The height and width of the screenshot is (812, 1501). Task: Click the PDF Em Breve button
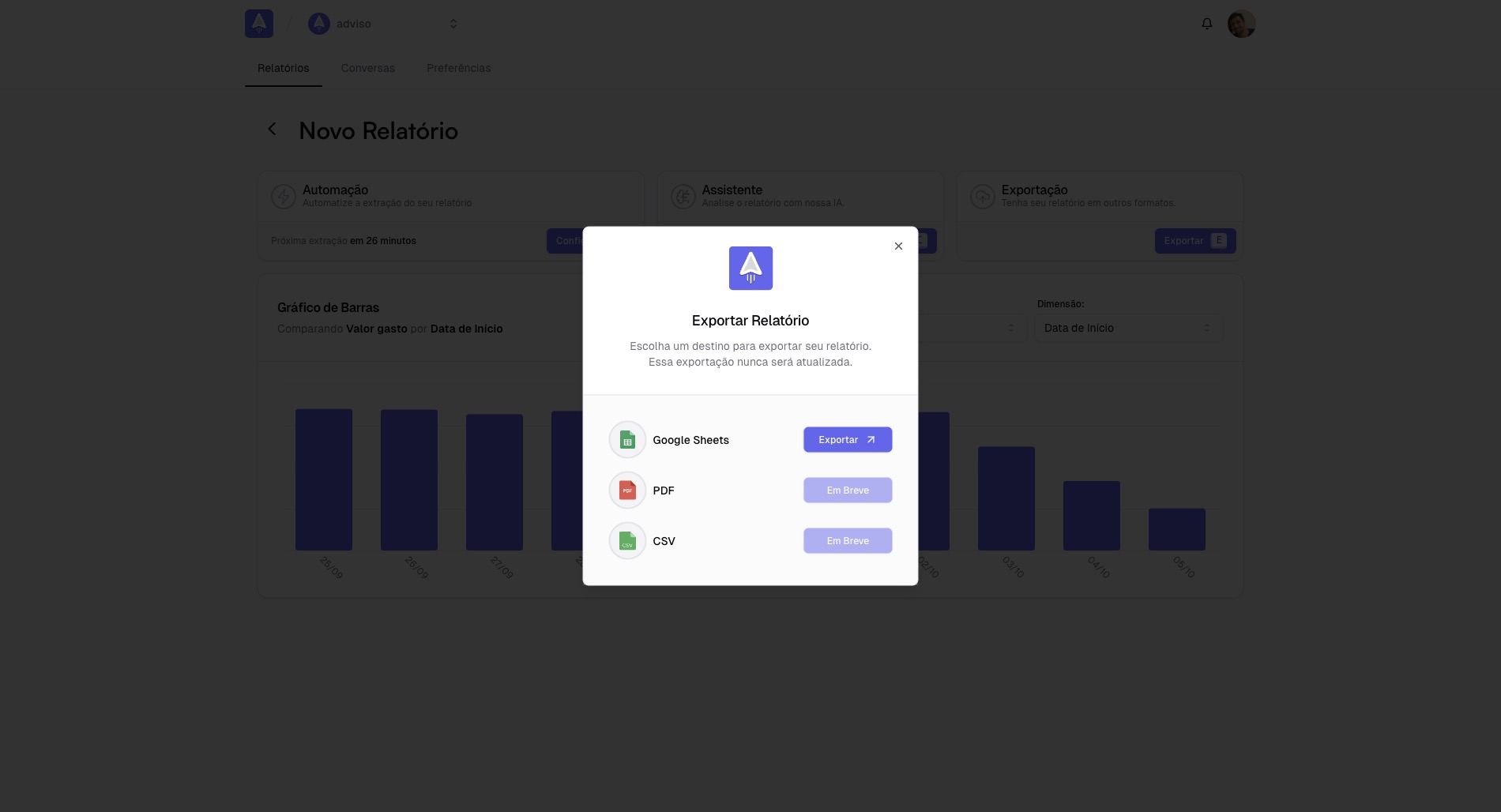(x=848, y=491)
